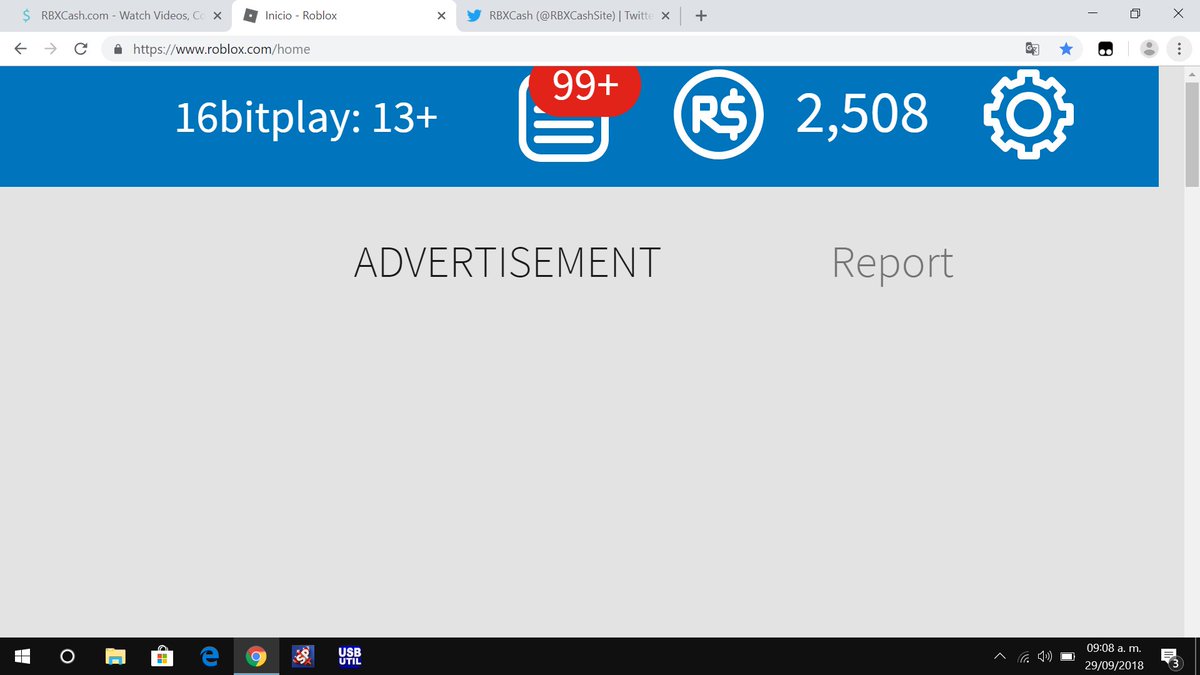The height and width of the screenshot is (675, 1200).
Task: Open Microsoft Store from taskbar
Action: click(162, 657)
